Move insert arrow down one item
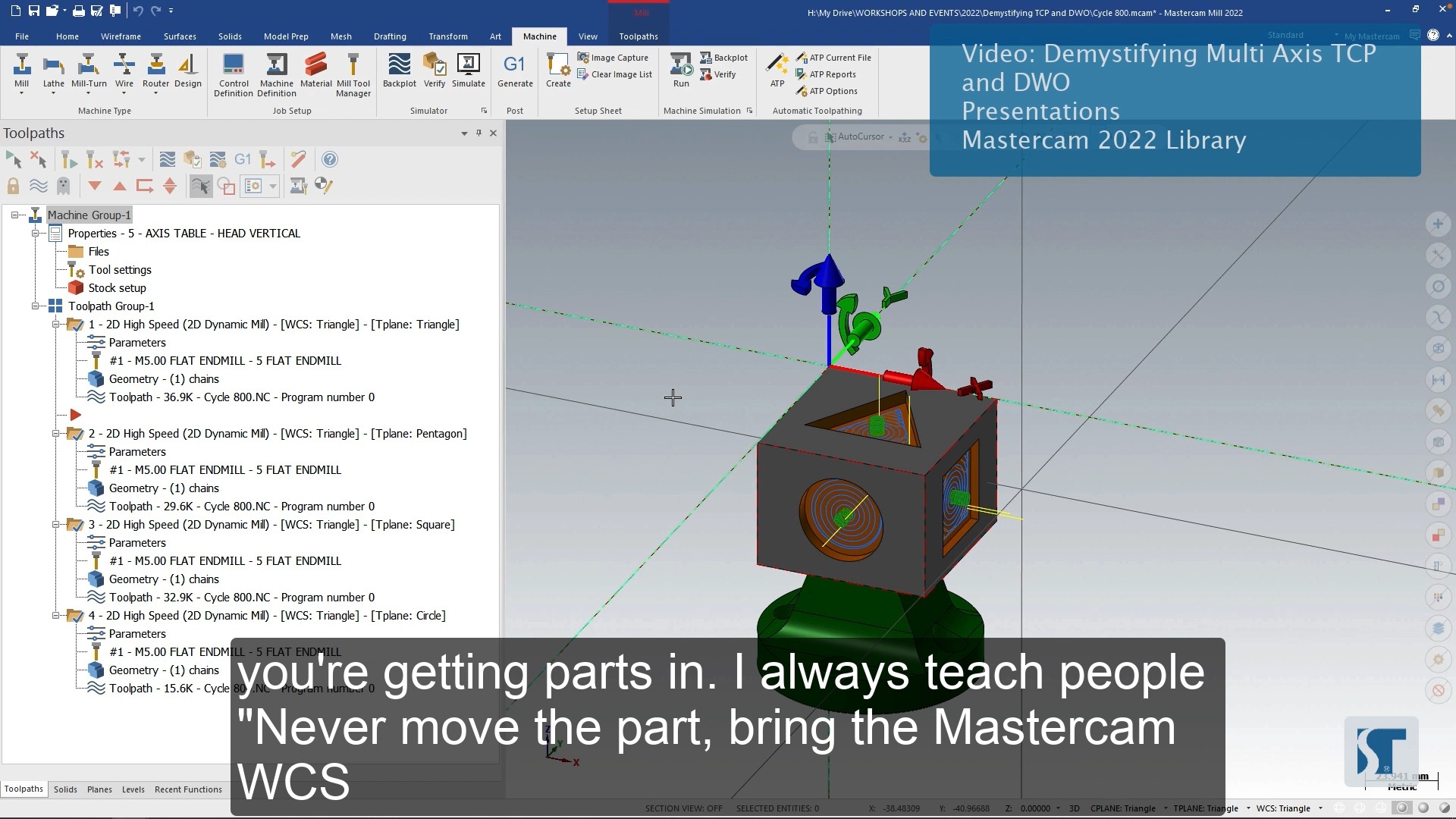This screenshot has width=1456, height=819. (95, 186)
